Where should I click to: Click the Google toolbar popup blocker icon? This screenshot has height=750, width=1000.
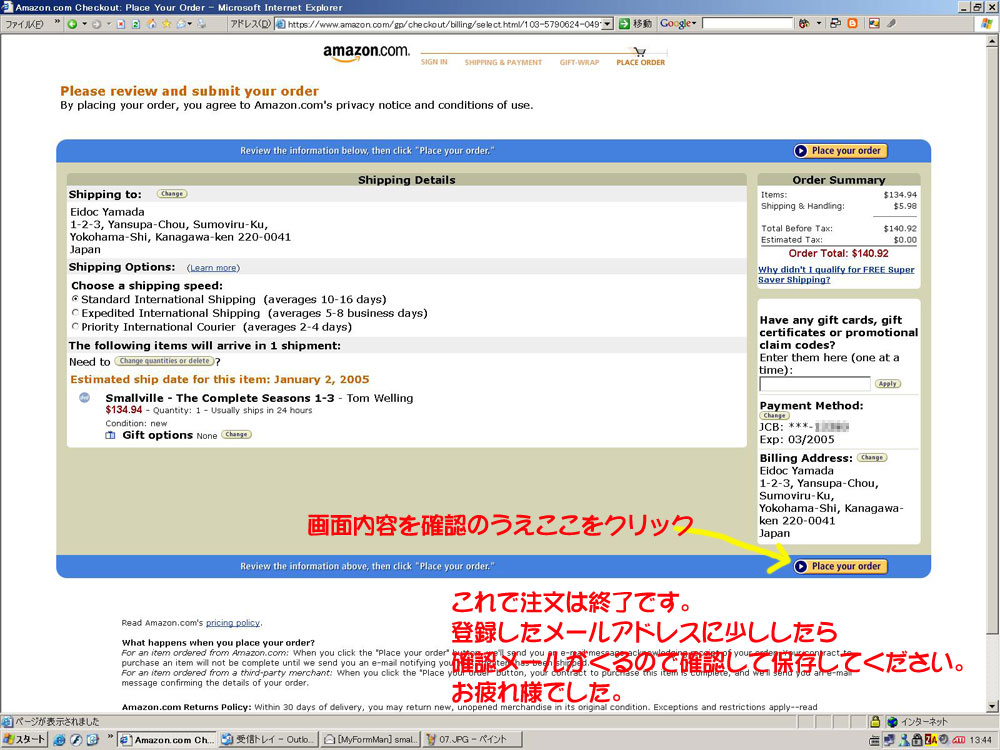pyautogui.click(x=835, y=24)
